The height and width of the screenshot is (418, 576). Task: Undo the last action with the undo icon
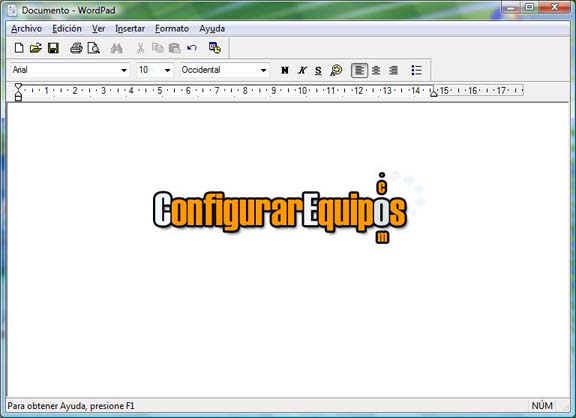tap(192, 48)
